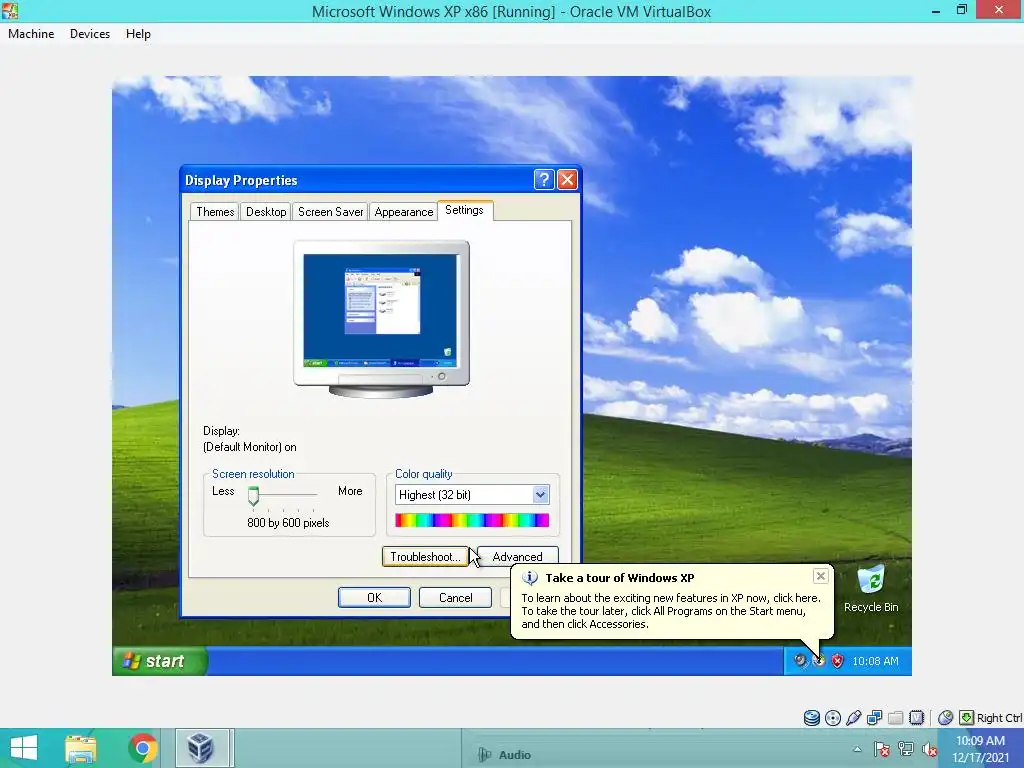This screenshot has width=1024, height=768.
Task: Open the Color quality dropdown
Action: click(x=540, y=494)
